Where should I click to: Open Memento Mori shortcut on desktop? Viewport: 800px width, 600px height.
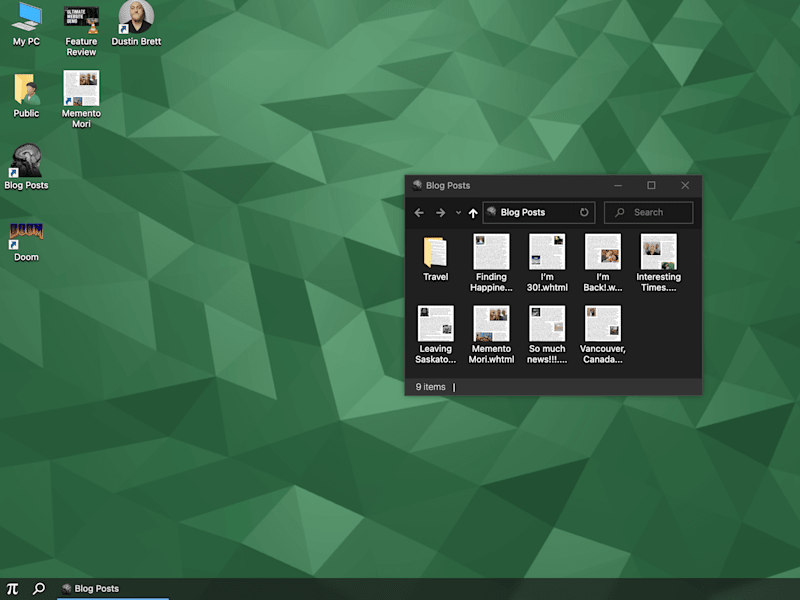click(81, 99)
